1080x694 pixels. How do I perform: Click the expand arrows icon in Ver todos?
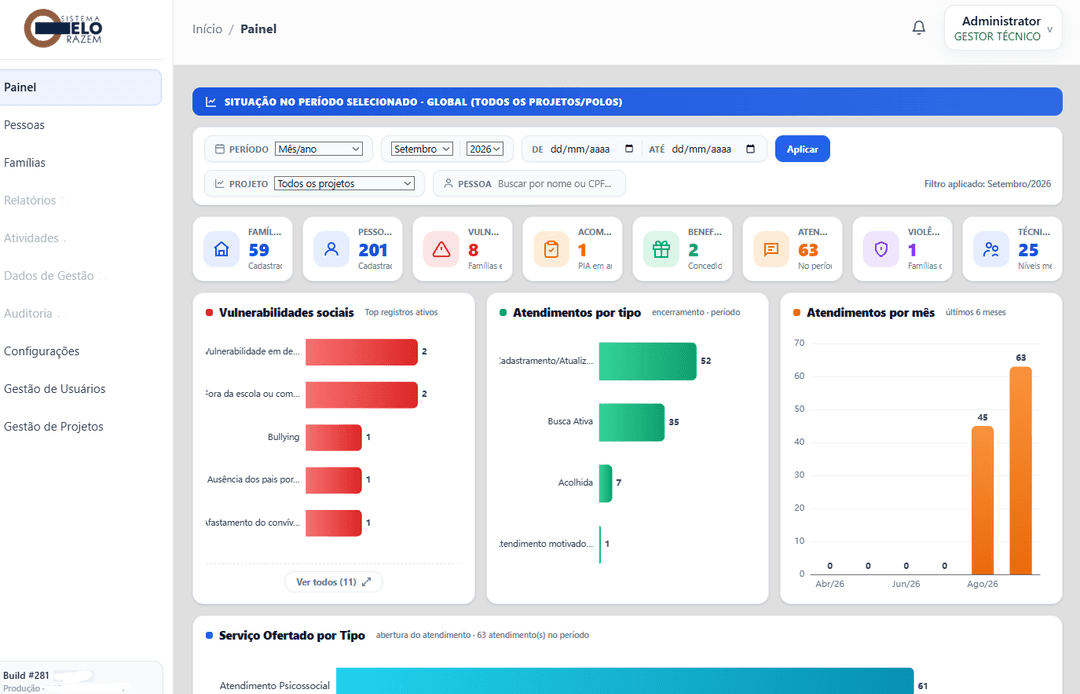coord(366,582)
